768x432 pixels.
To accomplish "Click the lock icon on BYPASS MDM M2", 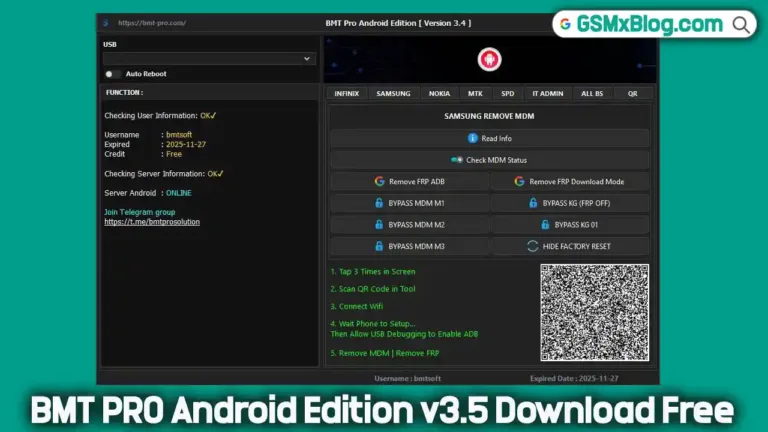I will pyautogui.click(x=379, y=224).
